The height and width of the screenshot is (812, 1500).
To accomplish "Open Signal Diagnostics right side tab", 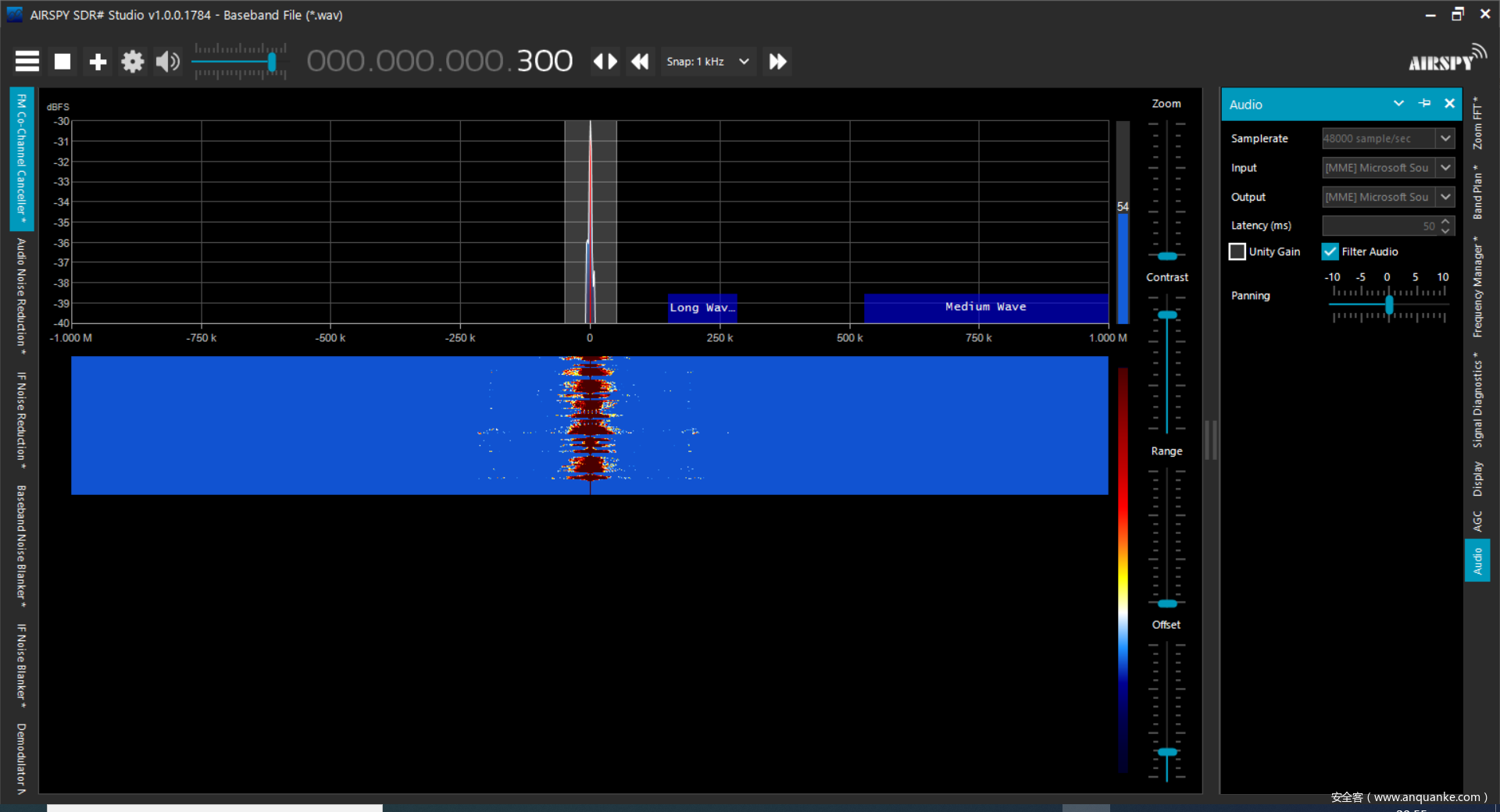I will coord(1477,400).
